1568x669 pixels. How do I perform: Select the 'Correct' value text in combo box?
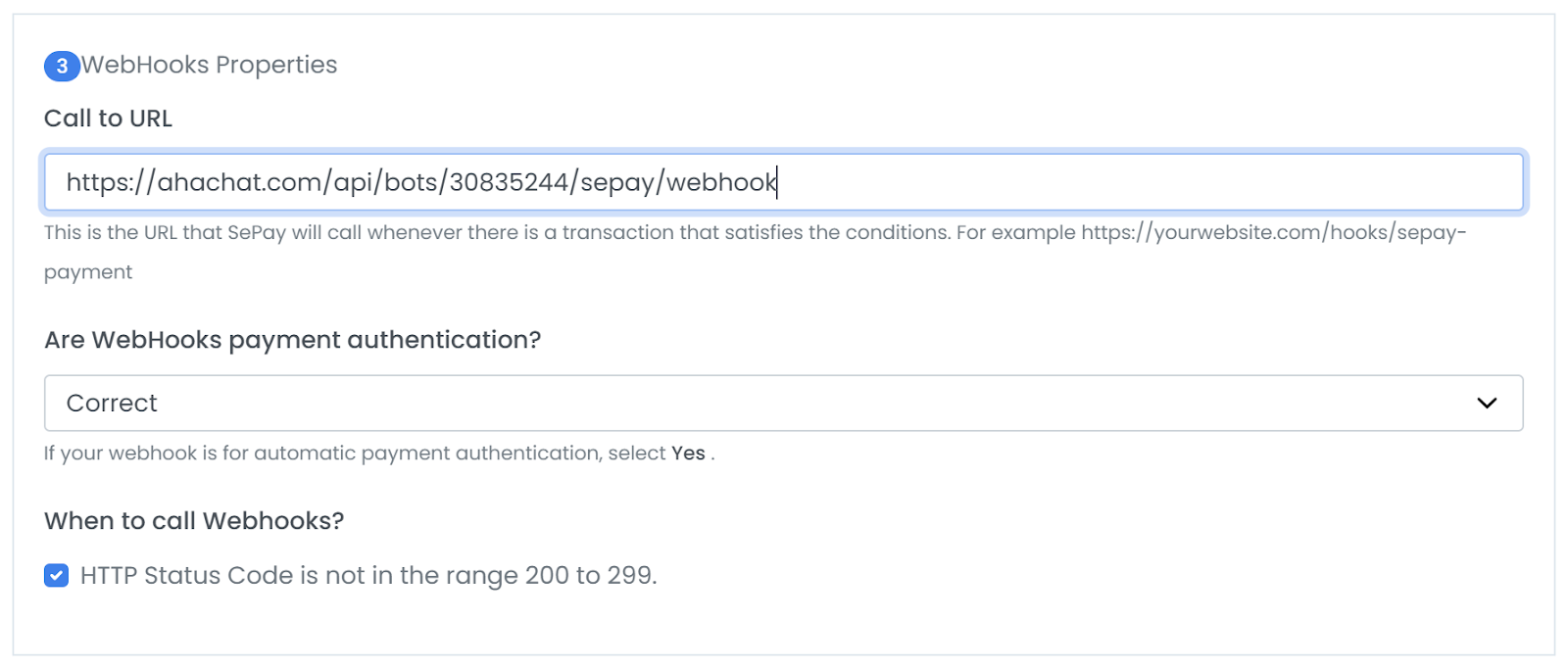(112, 403)
